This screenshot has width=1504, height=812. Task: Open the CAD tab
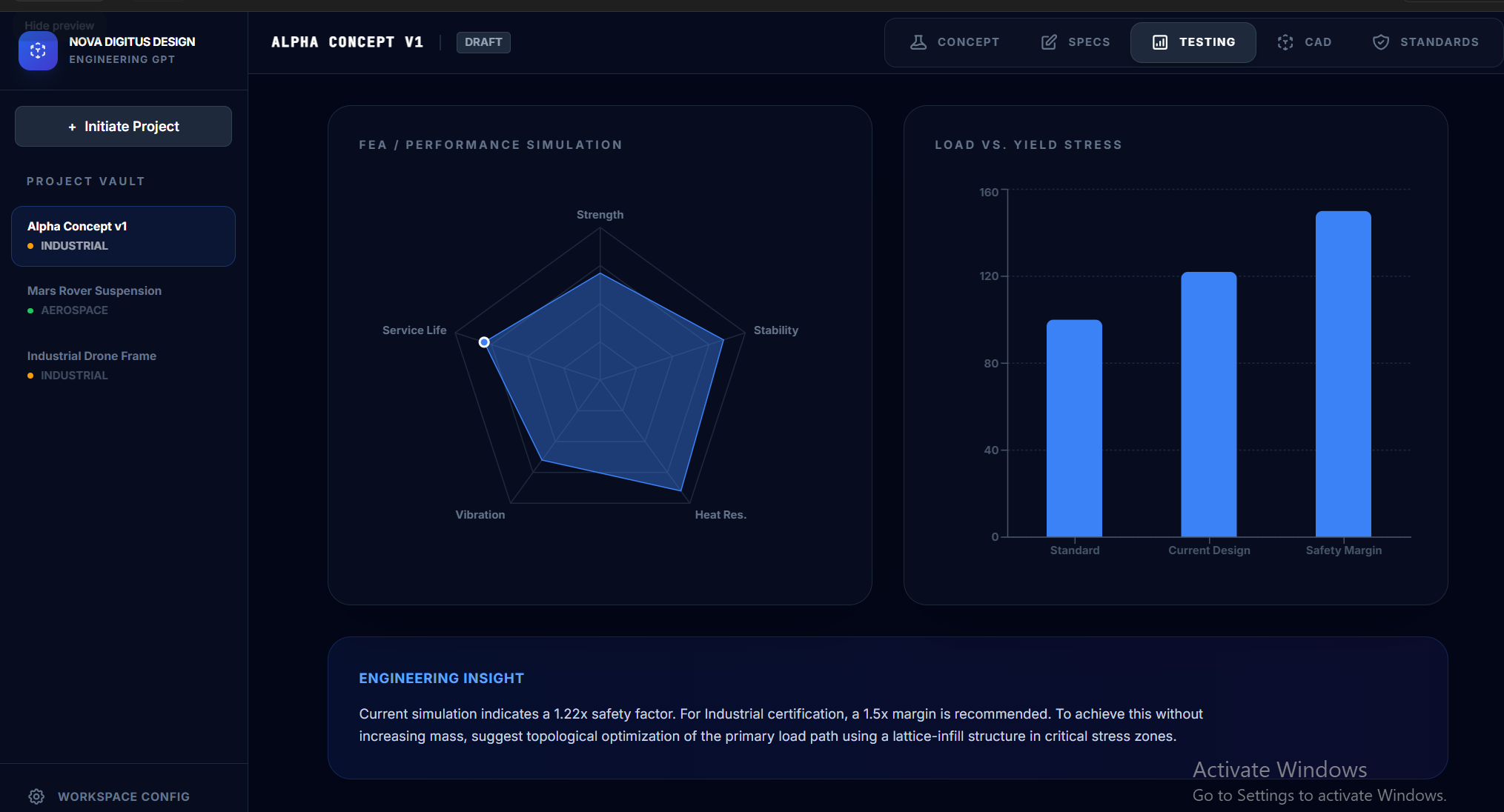pyautogui.click(x=1305, y=42)
